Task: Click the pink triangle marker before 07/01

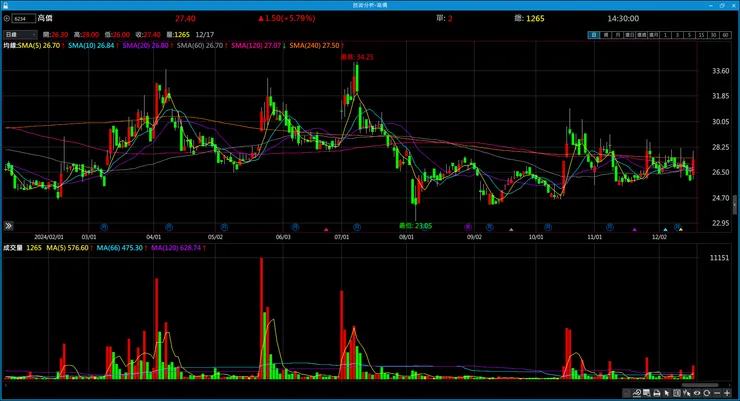Action: [326, 230]
